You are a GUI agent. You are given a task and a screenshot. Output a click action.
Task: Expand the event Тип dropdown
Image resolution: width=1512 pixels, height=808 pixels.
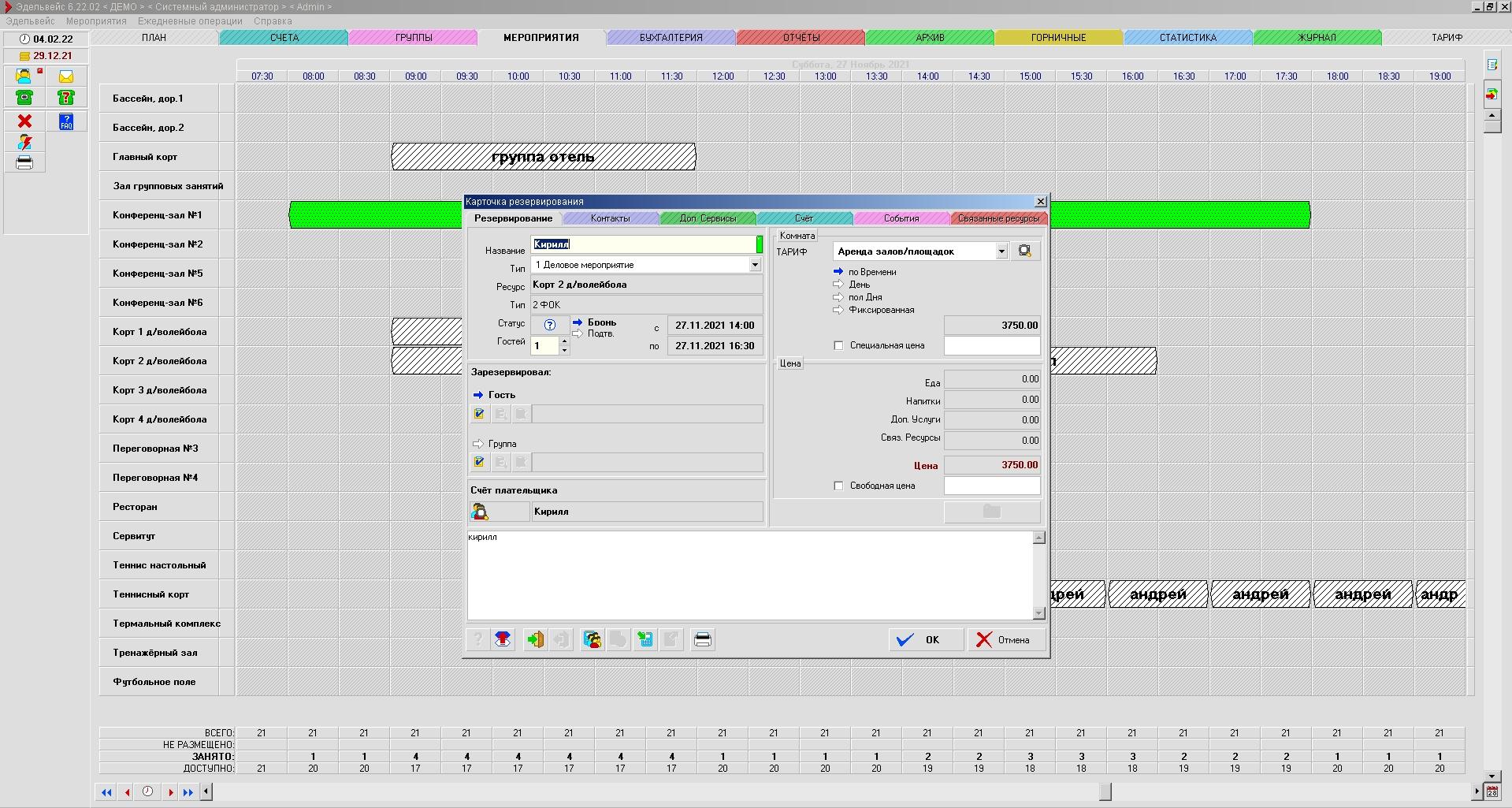coord(754,265)
